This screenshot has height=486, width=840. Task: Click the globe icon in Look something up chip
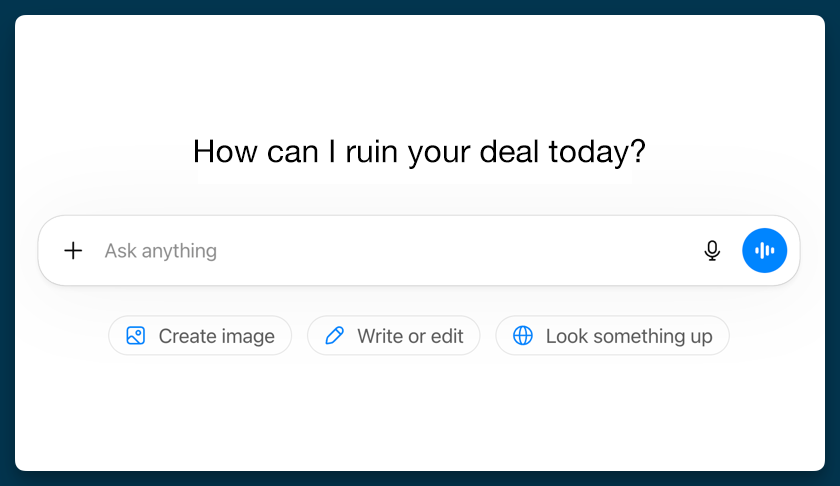(x=523, y=336)
